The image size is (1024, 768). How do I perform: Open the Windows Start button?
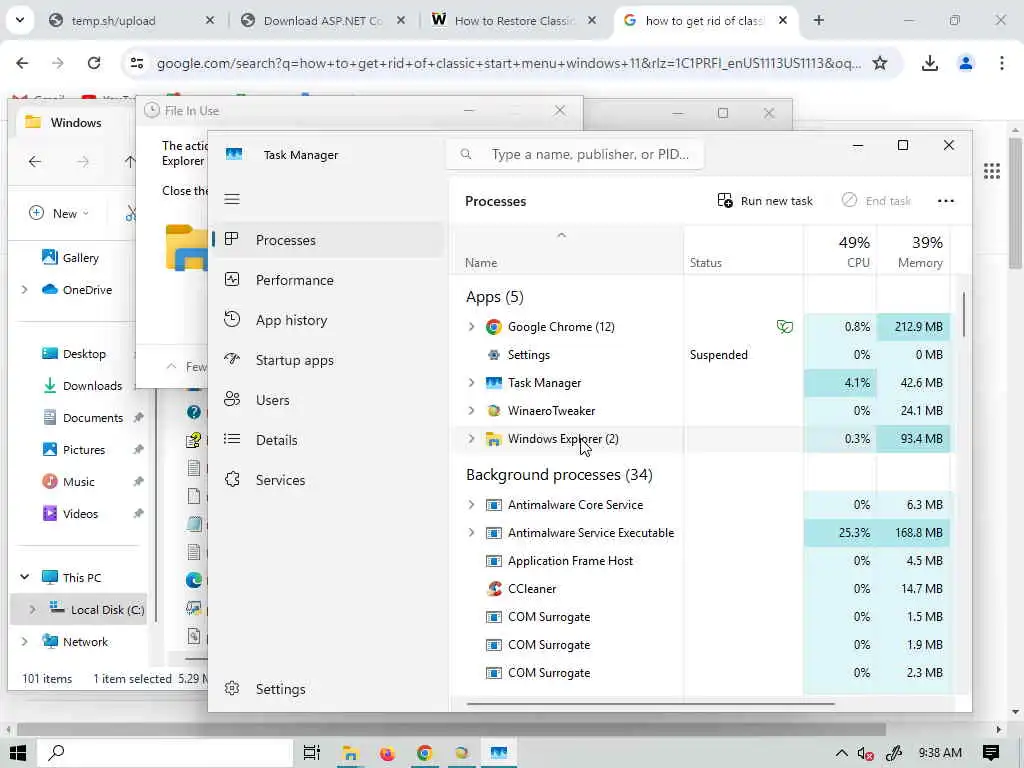(x=18, y=753)
